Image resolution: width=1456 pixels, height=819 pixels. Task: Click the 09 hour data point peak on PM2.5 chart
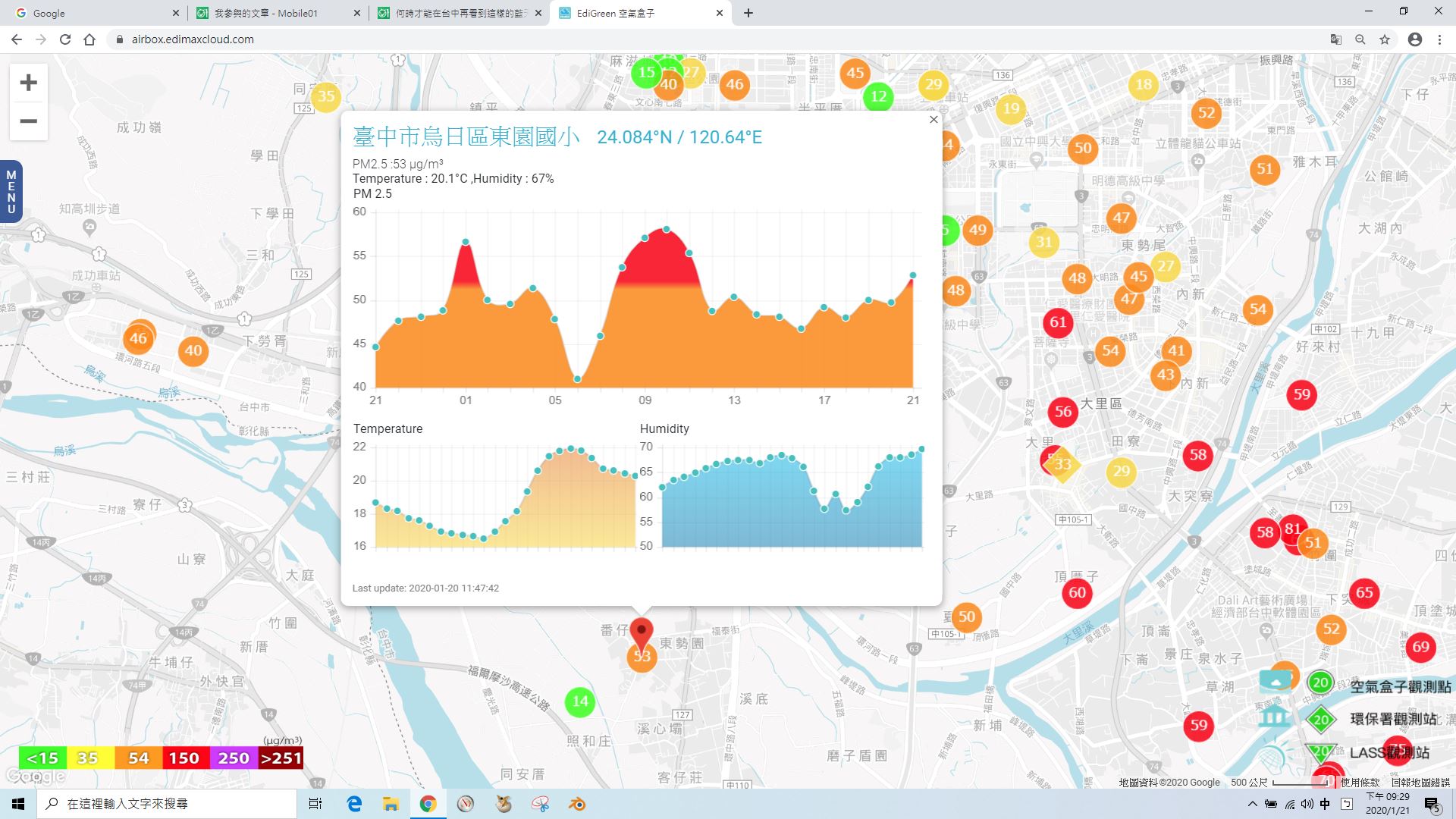(x=645, y=238)
